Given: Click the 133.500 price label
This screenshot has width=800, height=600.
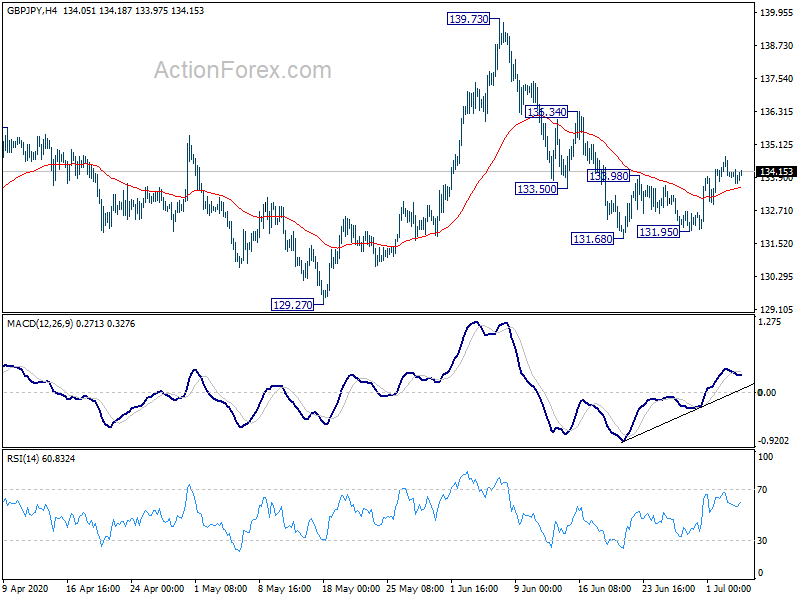Looking at the screenshot, I should coord(536,189).
